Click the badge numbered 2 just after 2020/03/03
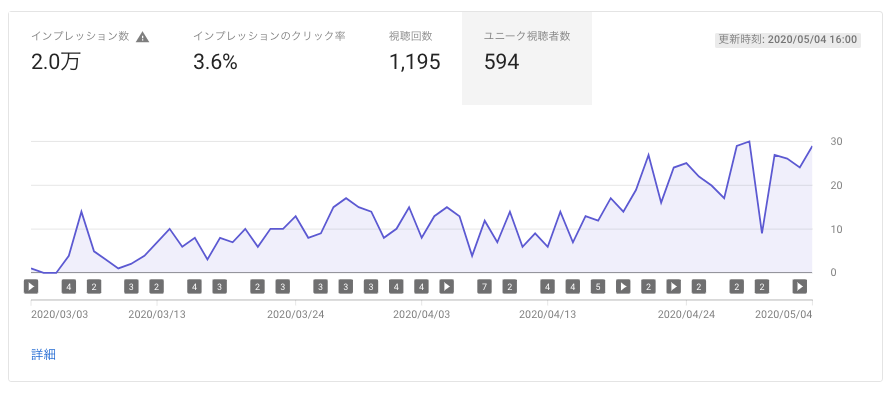 click(x=94, y=286)
